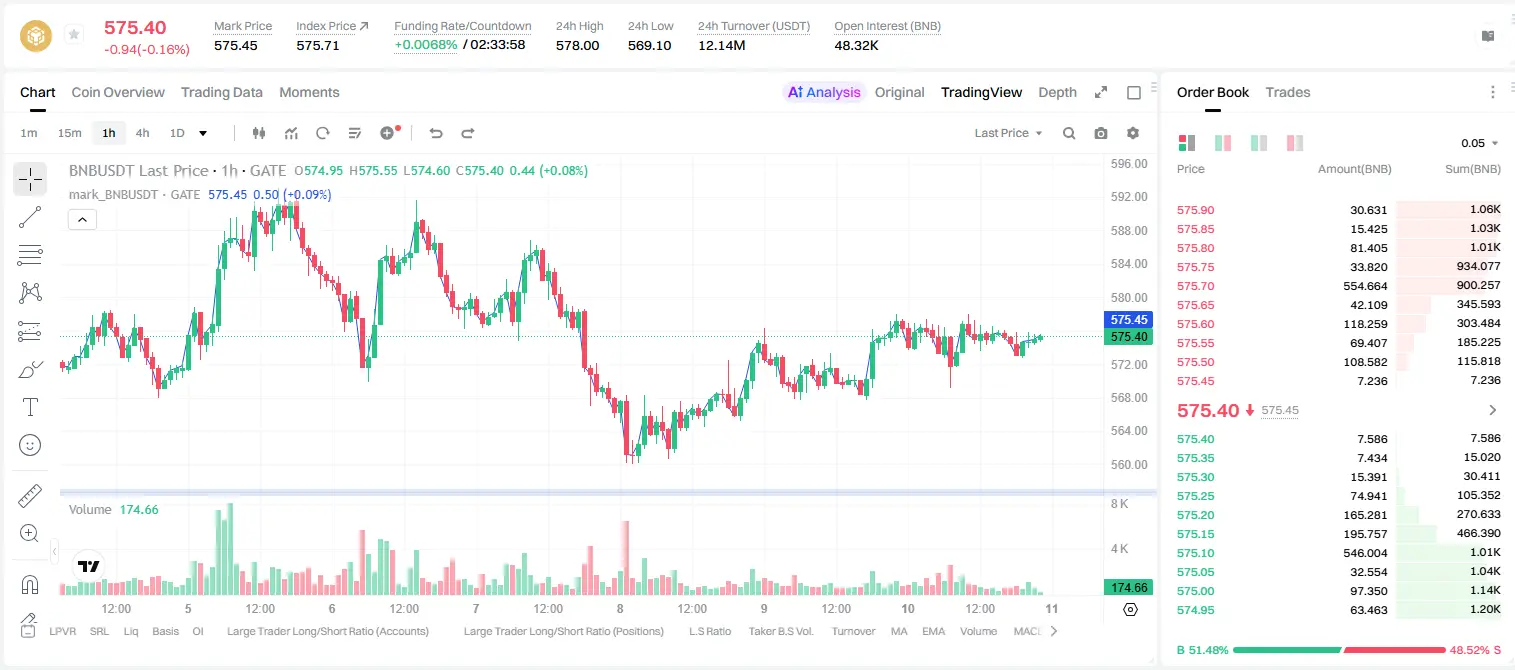Select the 4h timeframe interval

click(142, 133)
